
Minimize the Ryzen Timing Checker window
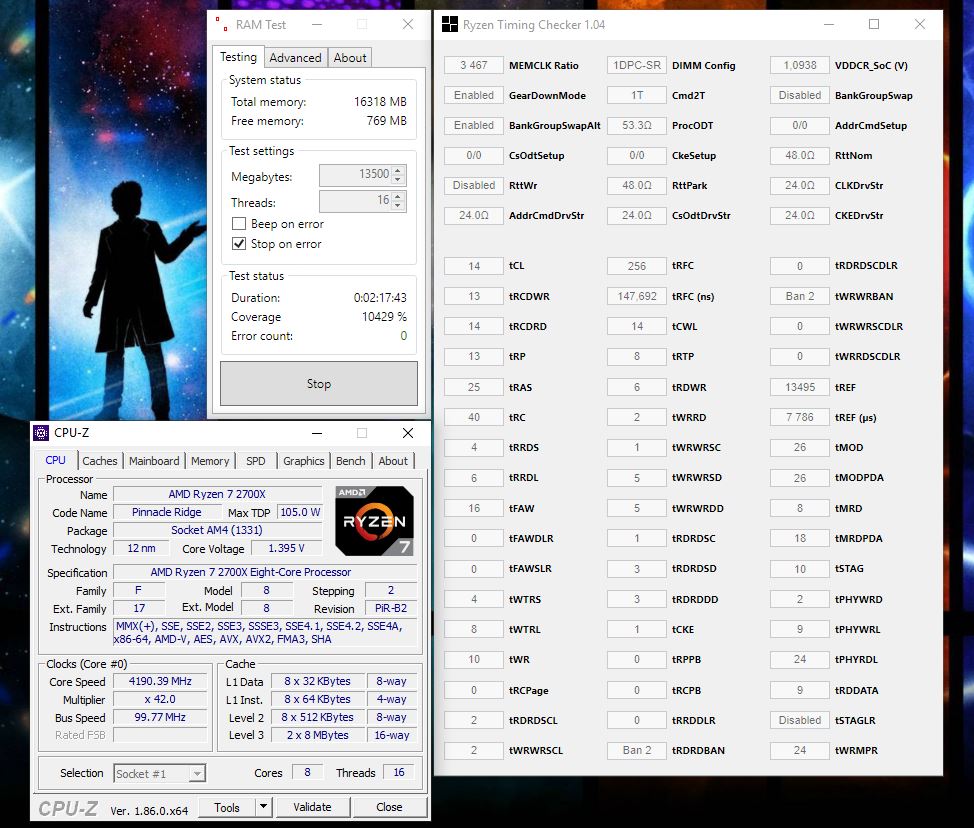point(829,25)
